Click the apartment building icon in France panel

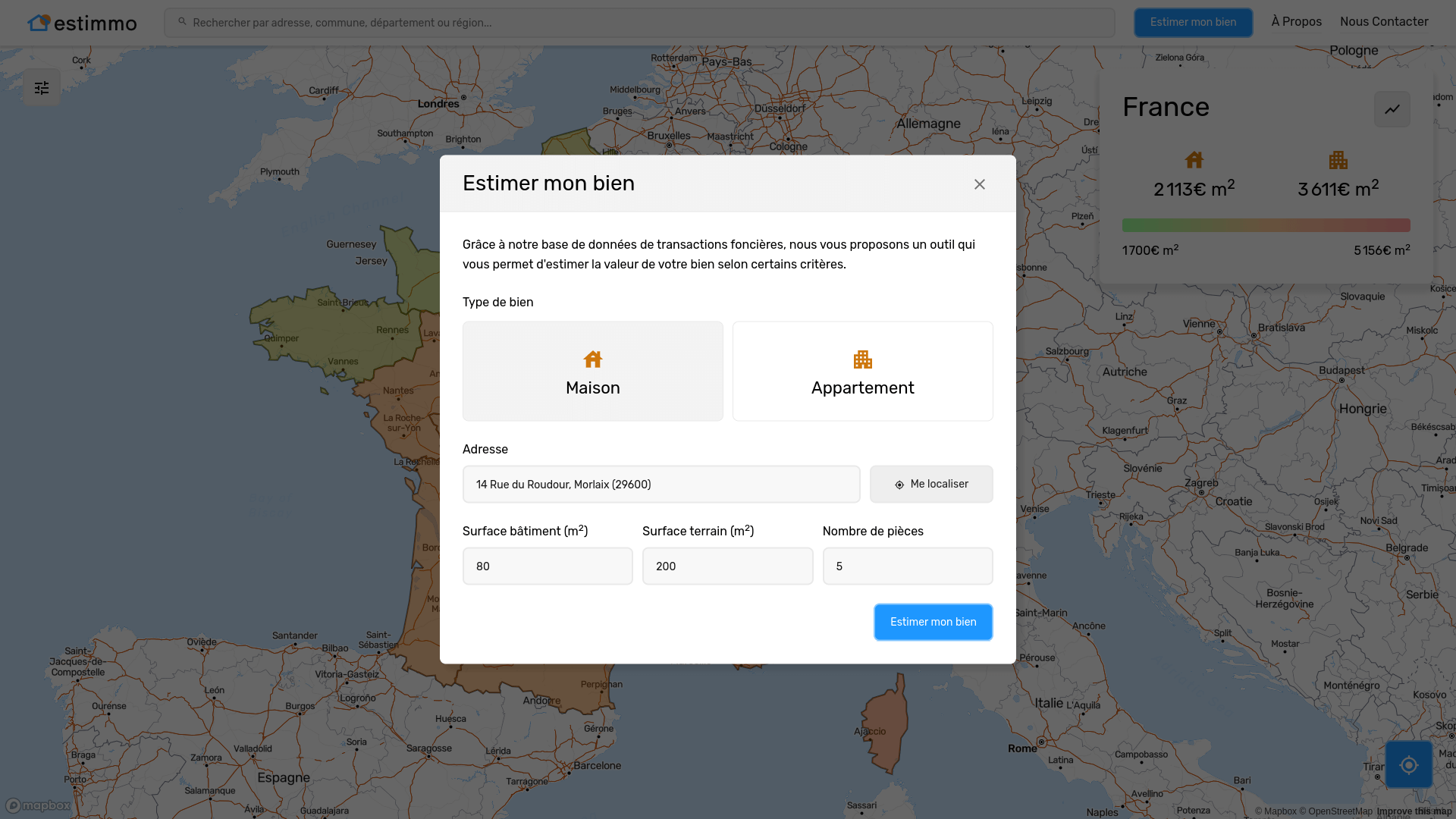1338,160
